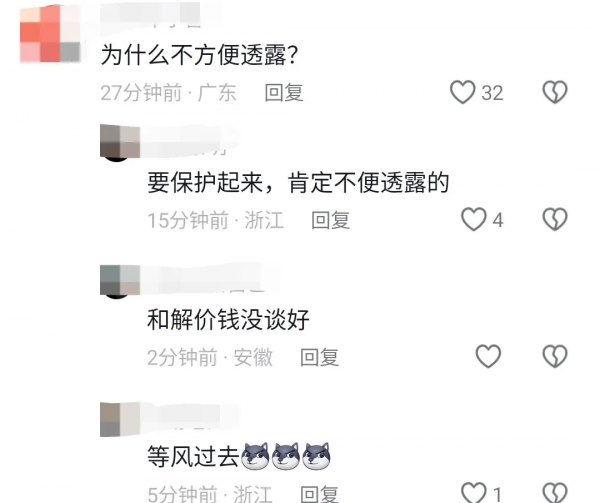Like the comment with 32 likes
The width and height of the screenshot is (600, 503).
pos(462,92)
